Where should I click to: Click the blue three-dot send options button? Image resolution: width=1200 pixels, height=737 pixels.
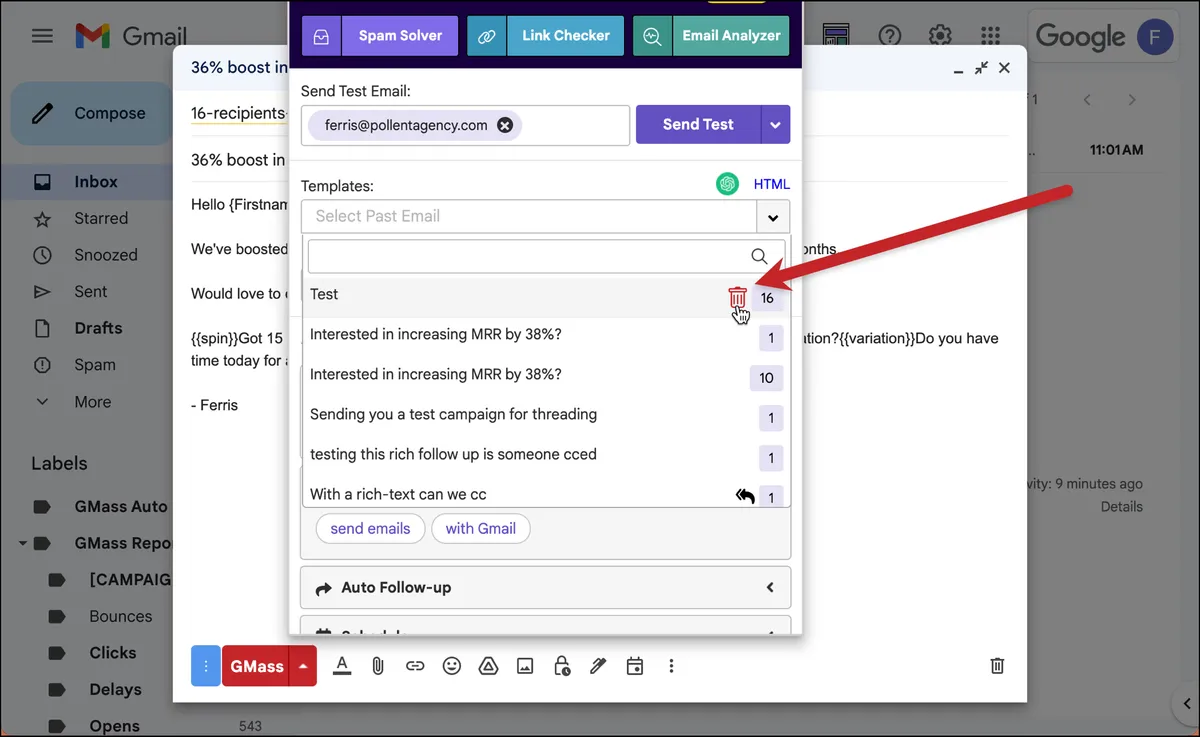[205, 666]
